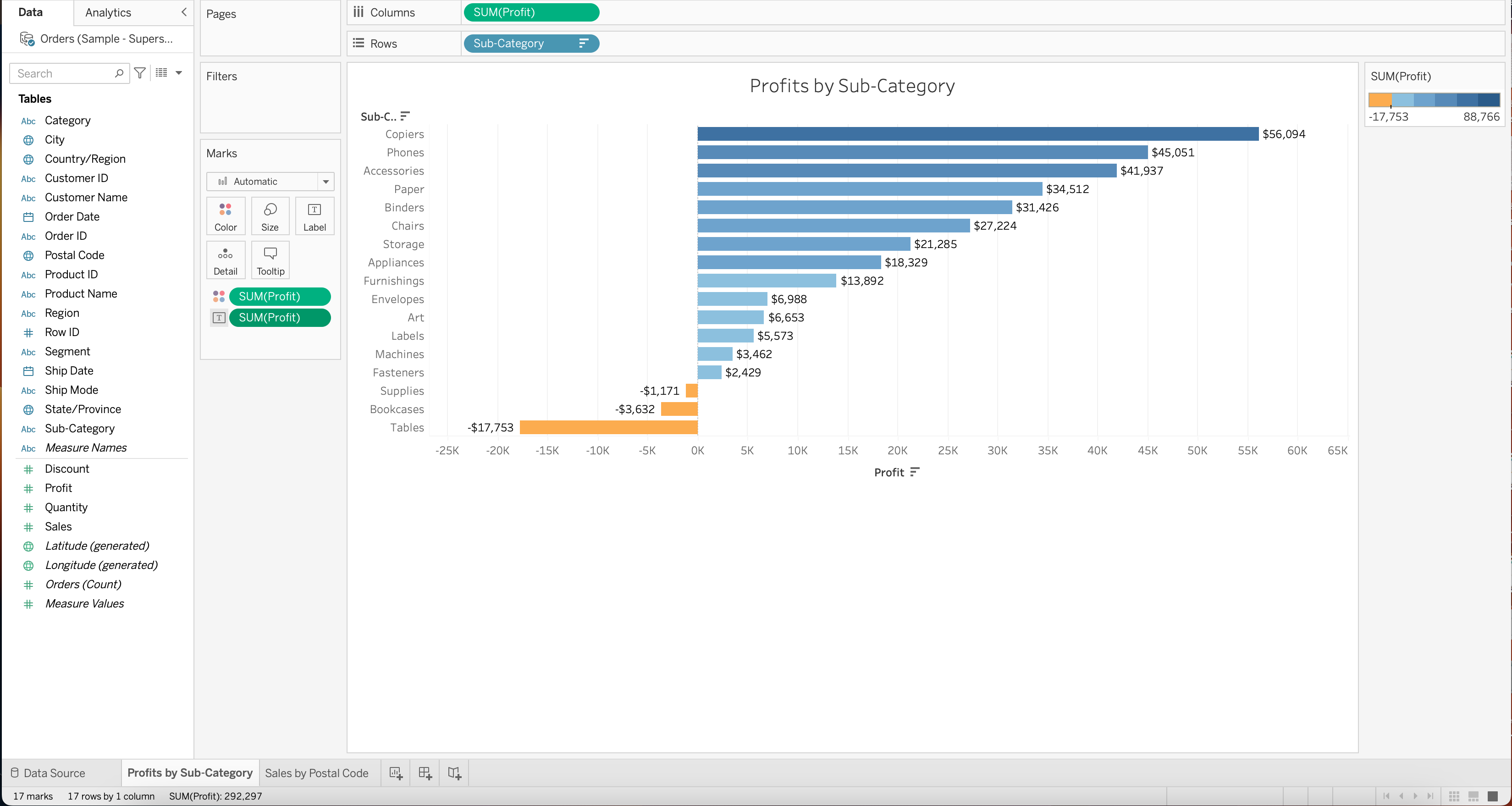Open the Sales by Postal Code sheet
This screenshot has height=806, width=1512.
coord(317,773)
